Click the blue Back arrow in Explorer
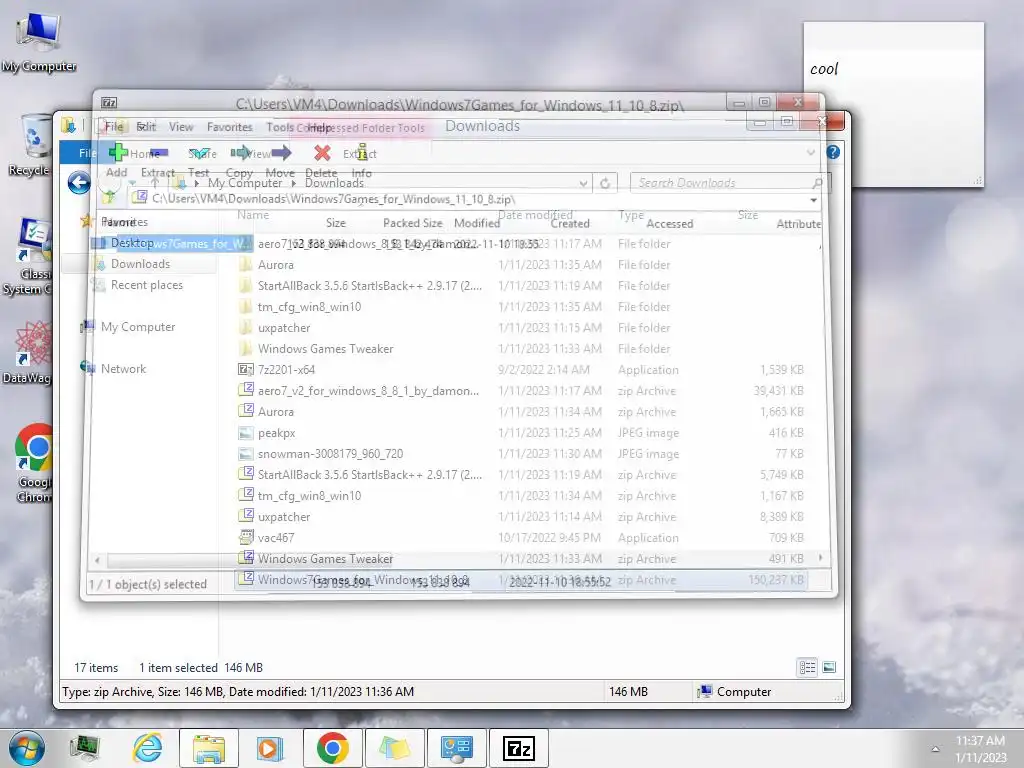The width and height of the screenshot is (1024, 768). tap(79, 183)
